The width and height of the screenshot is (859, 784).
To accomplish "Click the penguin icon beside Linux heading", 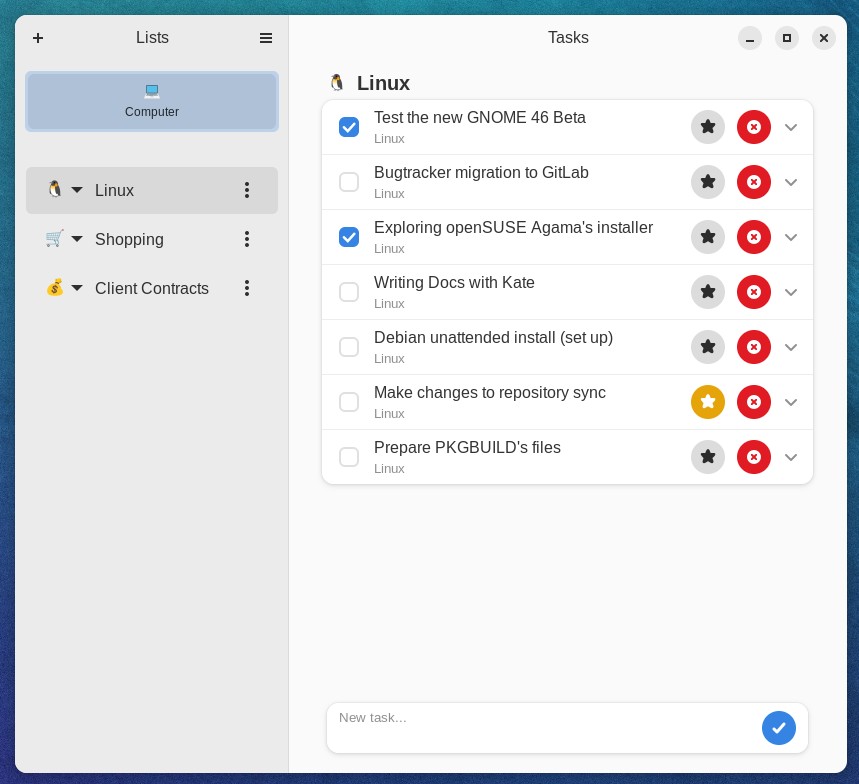I will click(x=337, y=83).
